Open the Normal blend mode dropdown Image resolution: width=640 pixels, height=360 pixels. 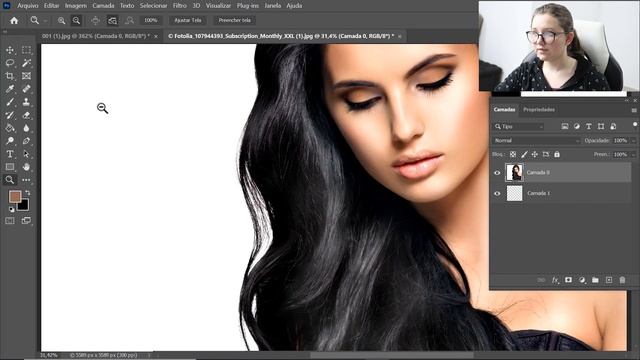tap(537, 140)
